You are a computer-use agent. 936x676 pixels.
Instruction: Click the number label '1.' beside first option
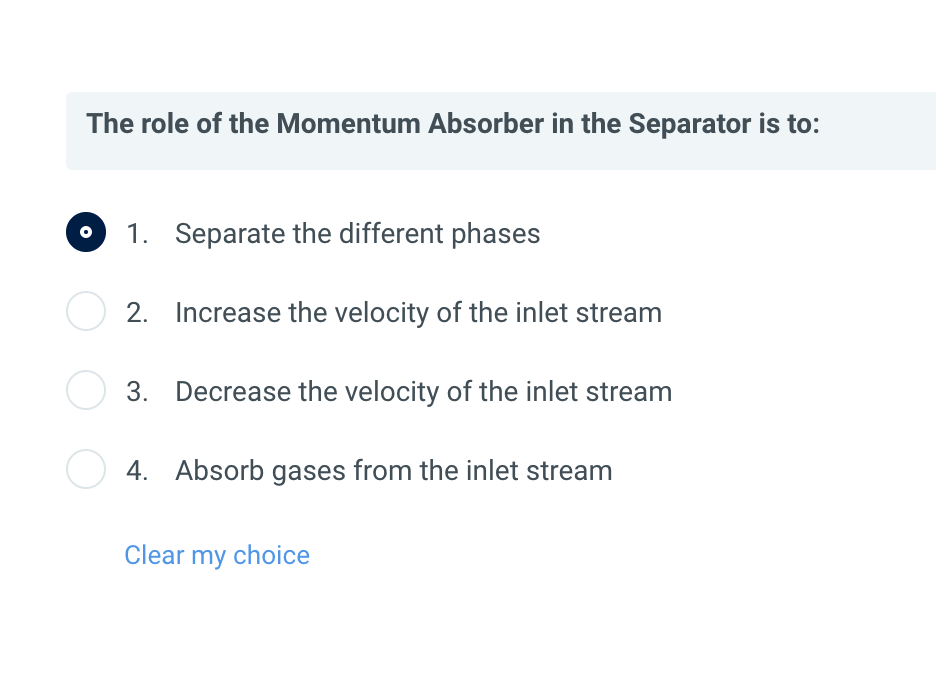[x=136, y=233]
